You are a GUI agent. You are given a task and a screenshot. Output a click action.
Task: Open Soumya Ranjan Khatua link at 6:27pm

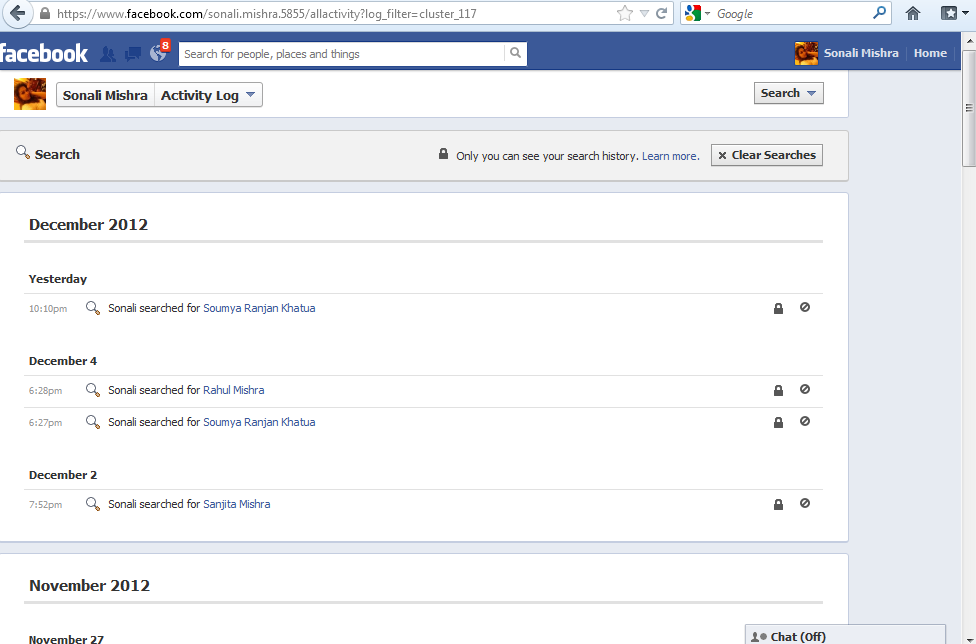point(259,422)
